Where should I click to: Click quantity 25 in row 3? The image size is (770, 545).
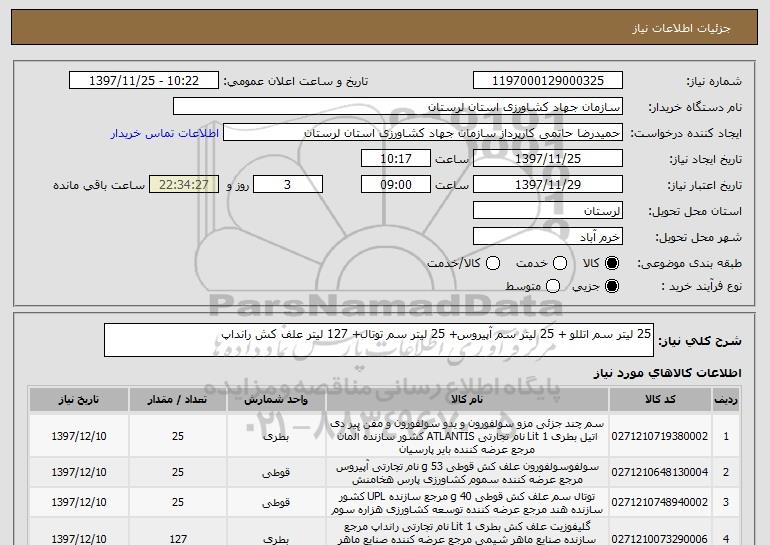pyautogui.click(x=178, y=502)
